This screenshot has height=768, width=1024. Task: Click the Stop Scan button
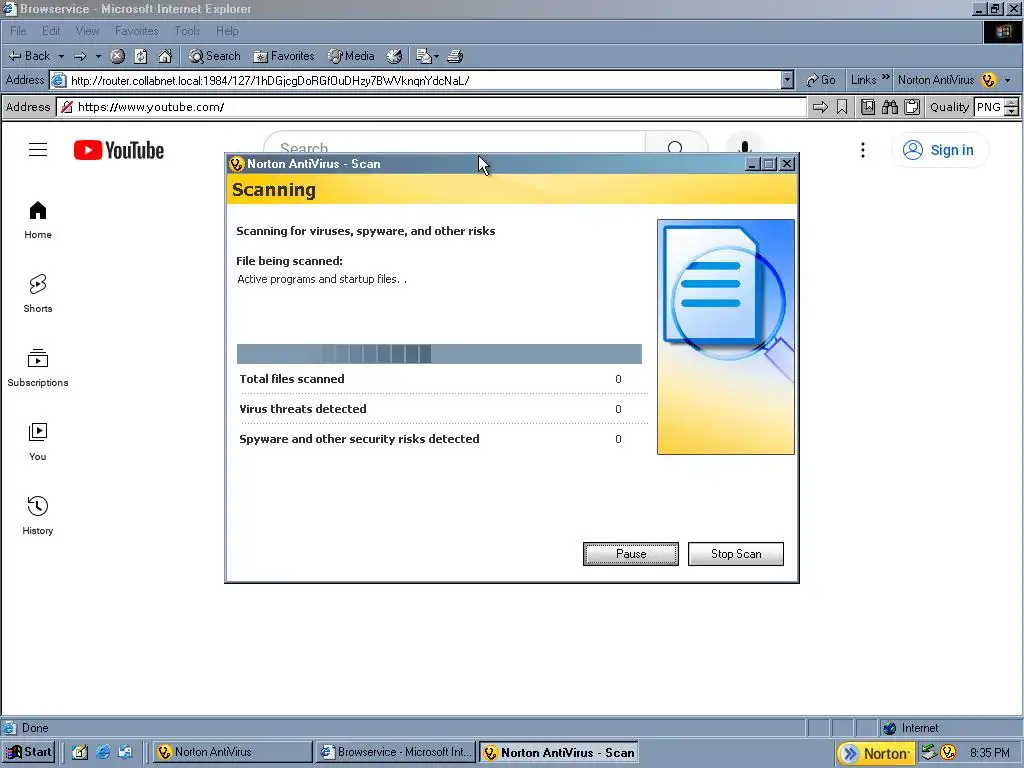pos(736,554)
